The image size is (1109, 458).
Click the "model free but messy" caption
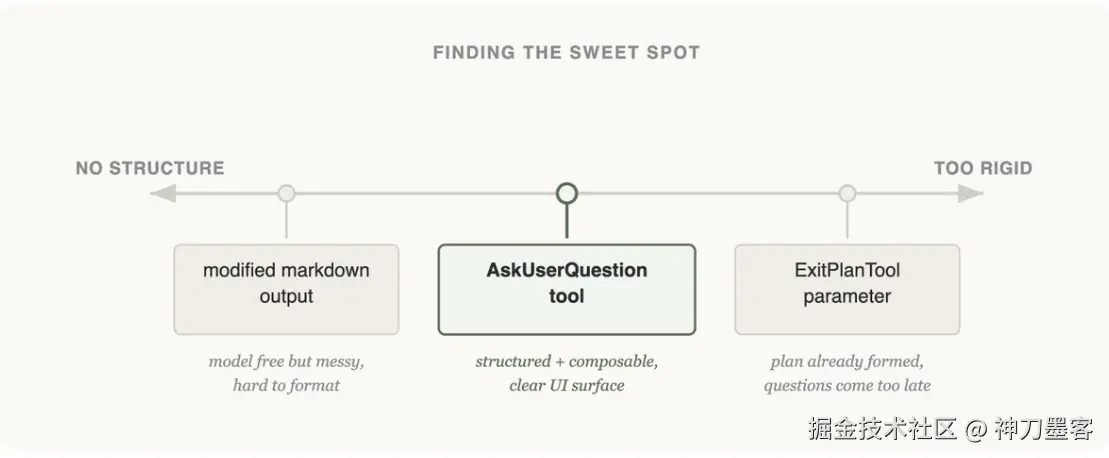tap(287, 361)
